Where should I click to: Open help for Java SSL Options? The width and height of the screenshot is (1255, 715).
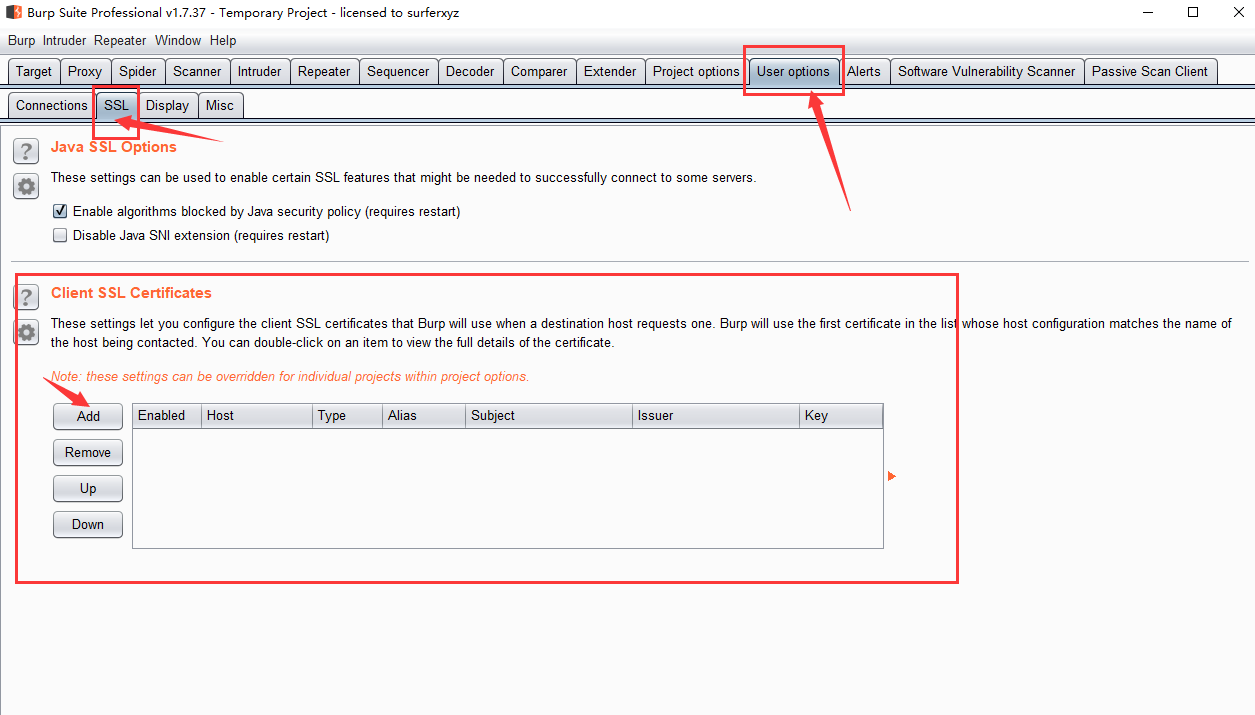tap(26, 152)
